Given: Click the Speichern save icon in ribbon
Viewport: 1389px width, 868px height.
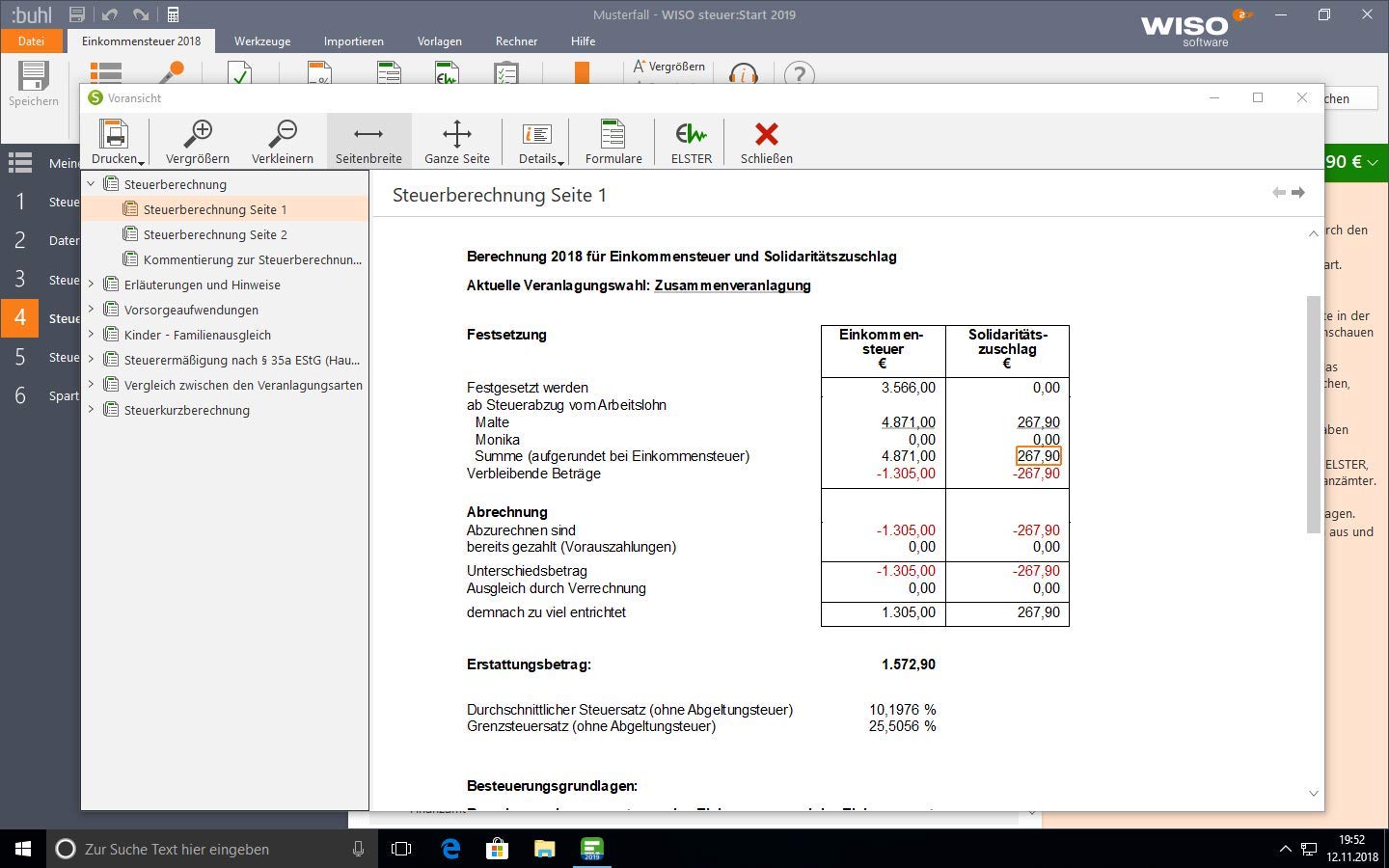Looking at the screenshot, I should click(34, 84).
